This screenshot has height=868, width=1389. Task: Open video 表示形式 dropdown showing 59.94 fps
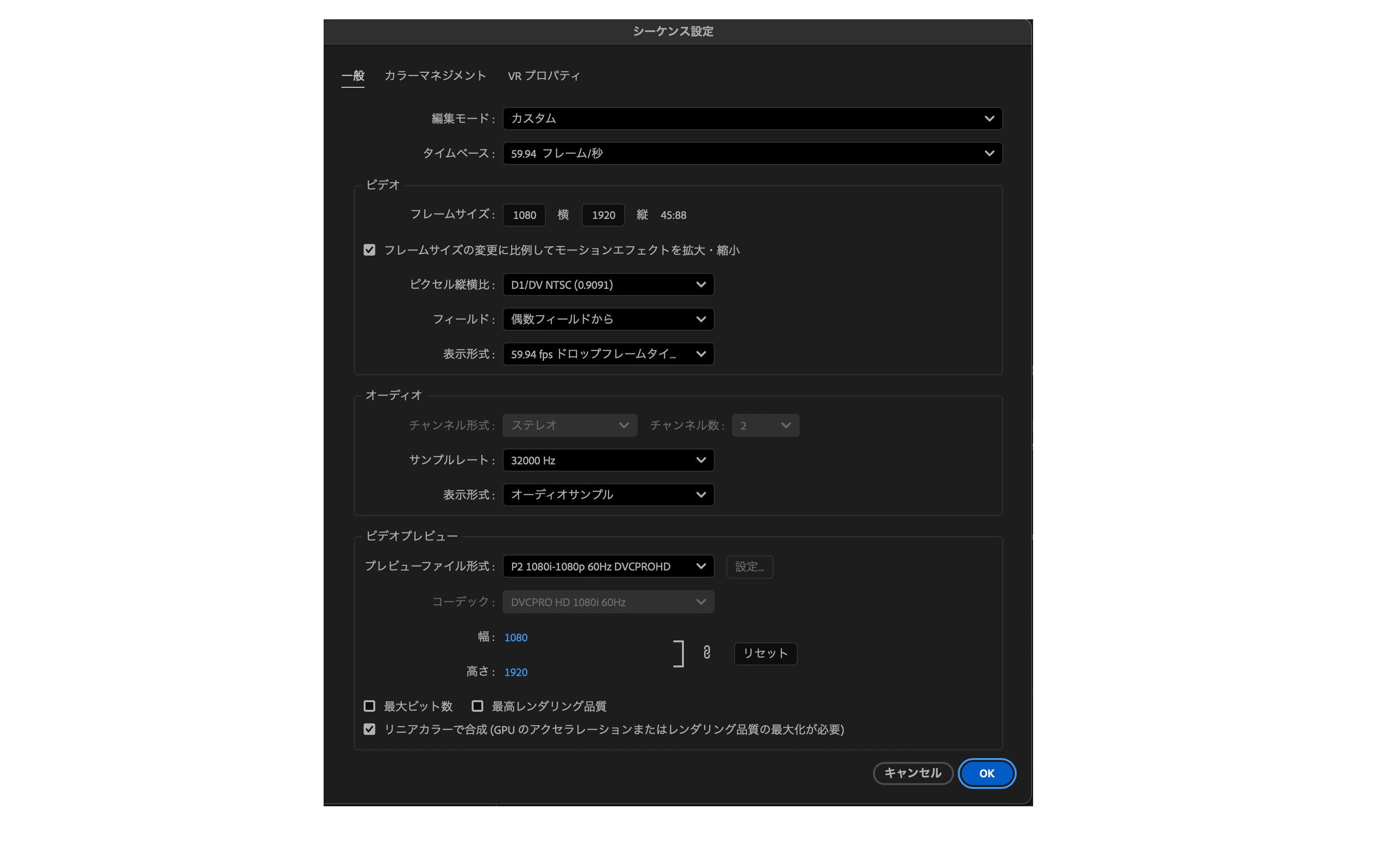pyautogui.click(x=608, y=354)
